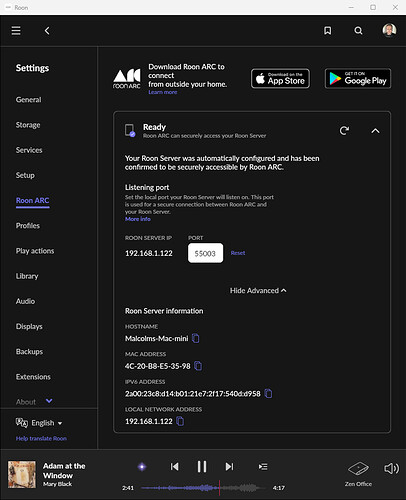406x500 pixels.
Task: Go back with the arrow icon
Action: (x=47, y=31)
